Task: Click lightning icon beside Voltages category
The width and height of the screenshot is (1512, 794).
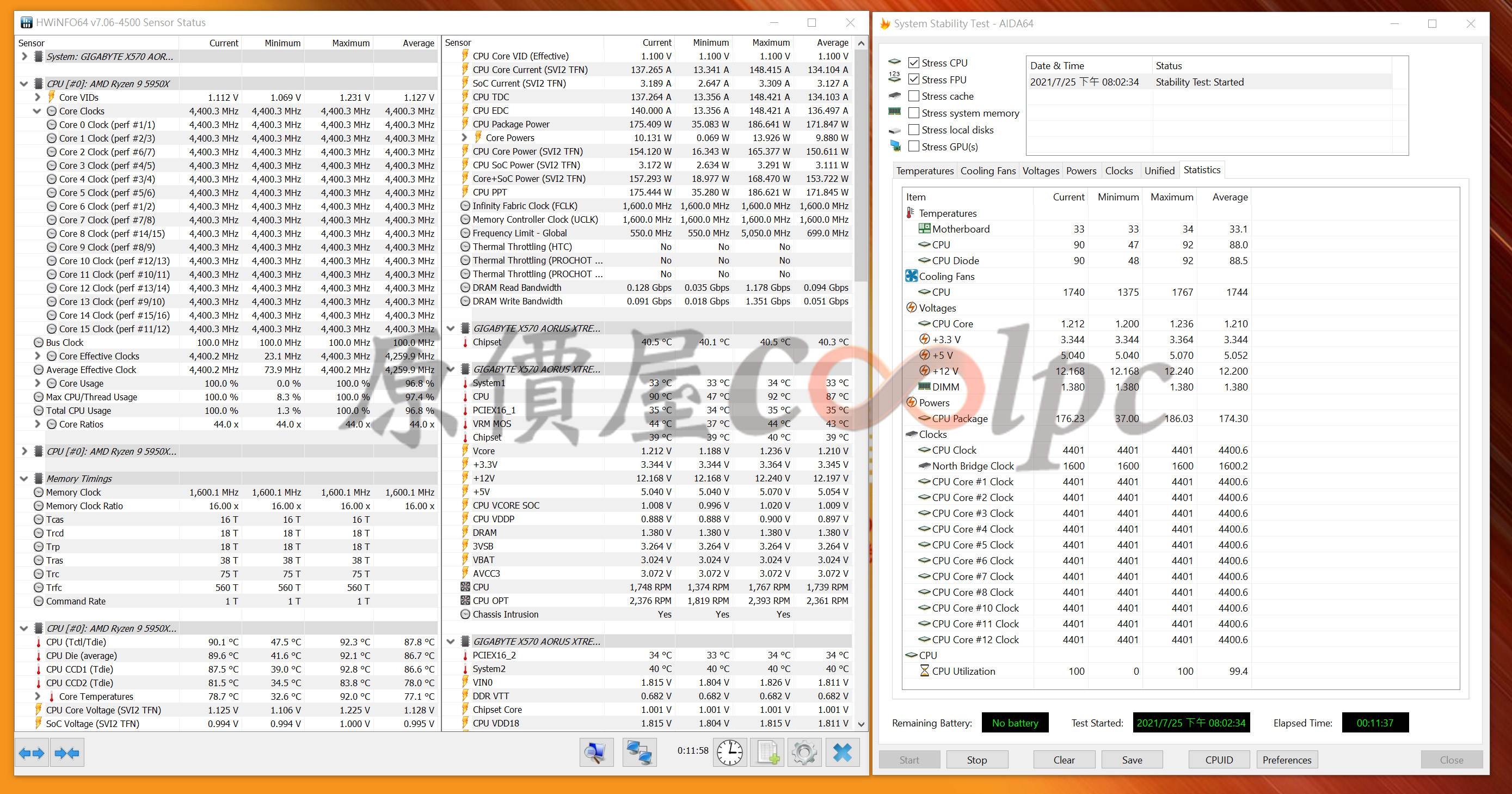Action: pyautogui.click(x=912, y=308)
